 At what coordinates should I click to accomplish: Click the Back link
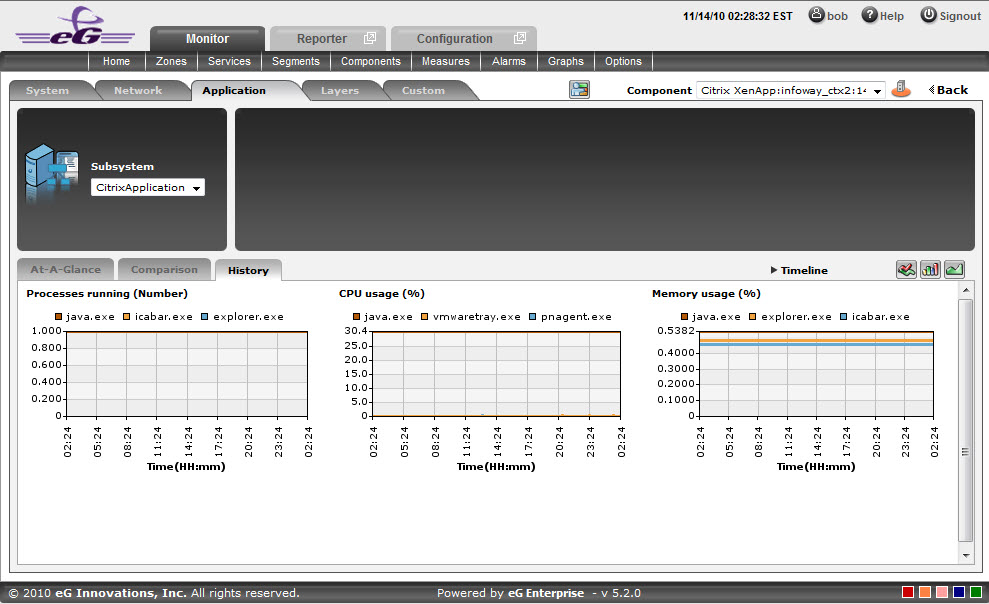952,90
